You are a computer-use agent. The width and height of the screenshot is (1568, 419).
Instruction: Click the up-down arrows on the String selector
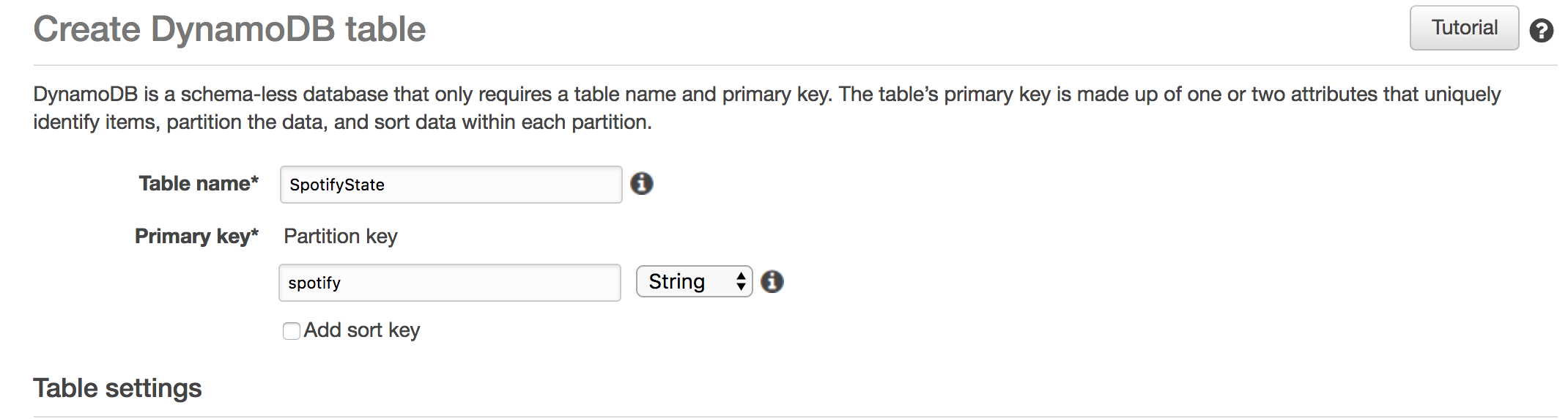tap(741, 281)
